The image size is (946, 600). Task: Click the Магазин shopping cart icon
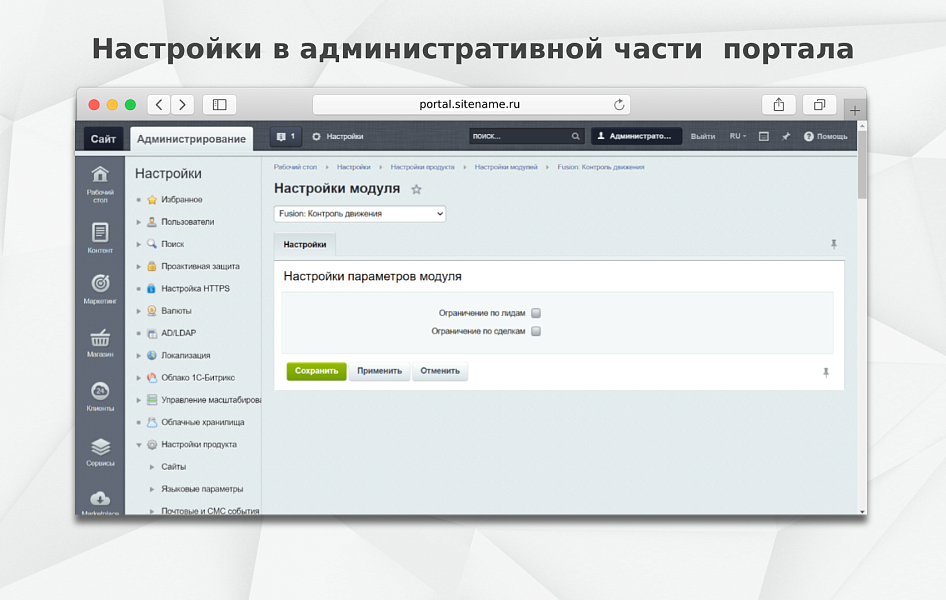100,336
